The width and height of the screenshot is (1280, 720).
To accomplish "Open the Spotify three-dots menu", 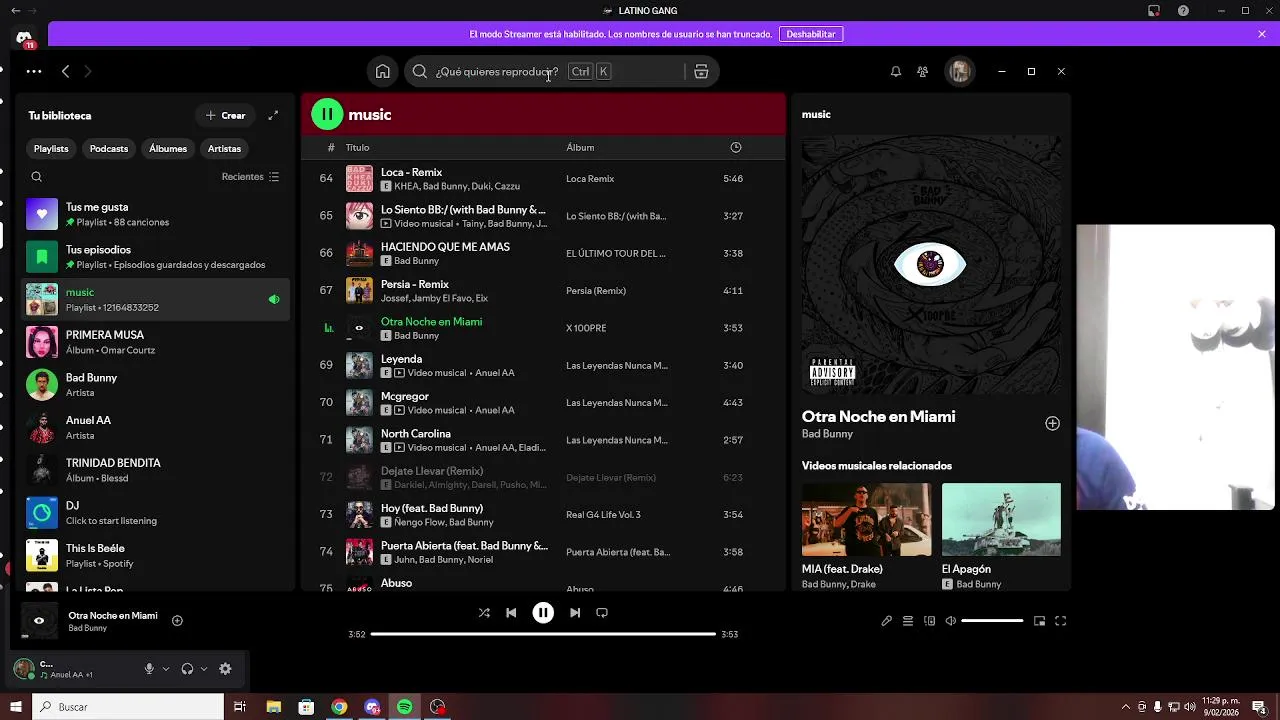I will 34,72.
